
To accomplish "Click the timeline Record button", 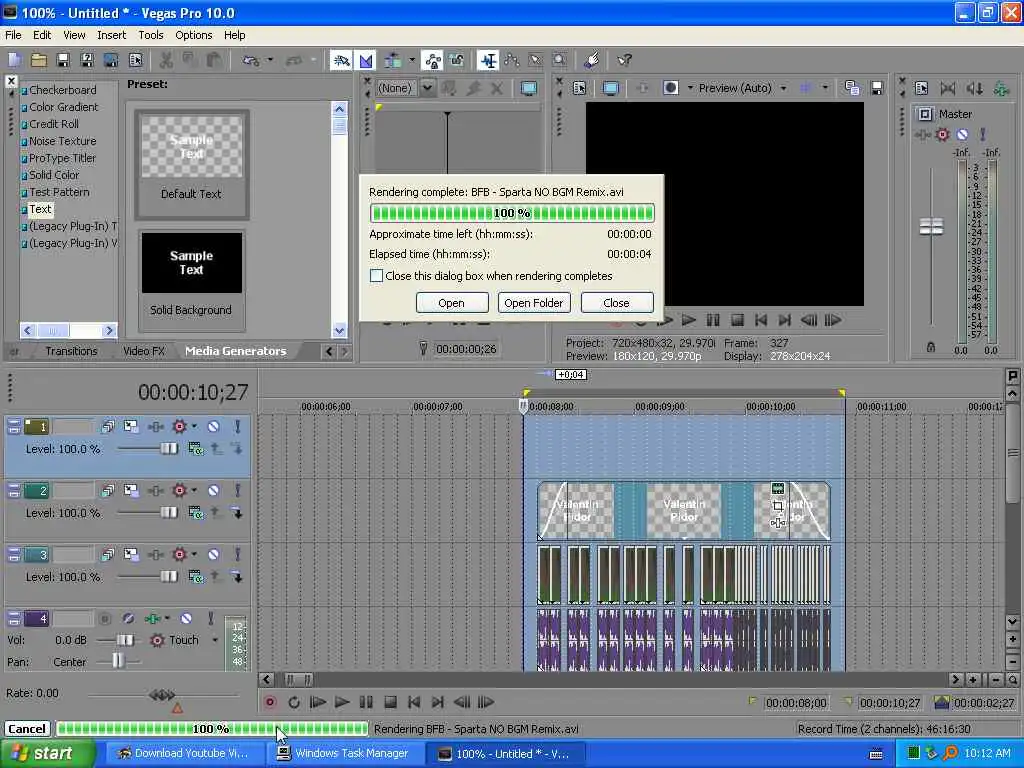I will click(x=270, y=703).
